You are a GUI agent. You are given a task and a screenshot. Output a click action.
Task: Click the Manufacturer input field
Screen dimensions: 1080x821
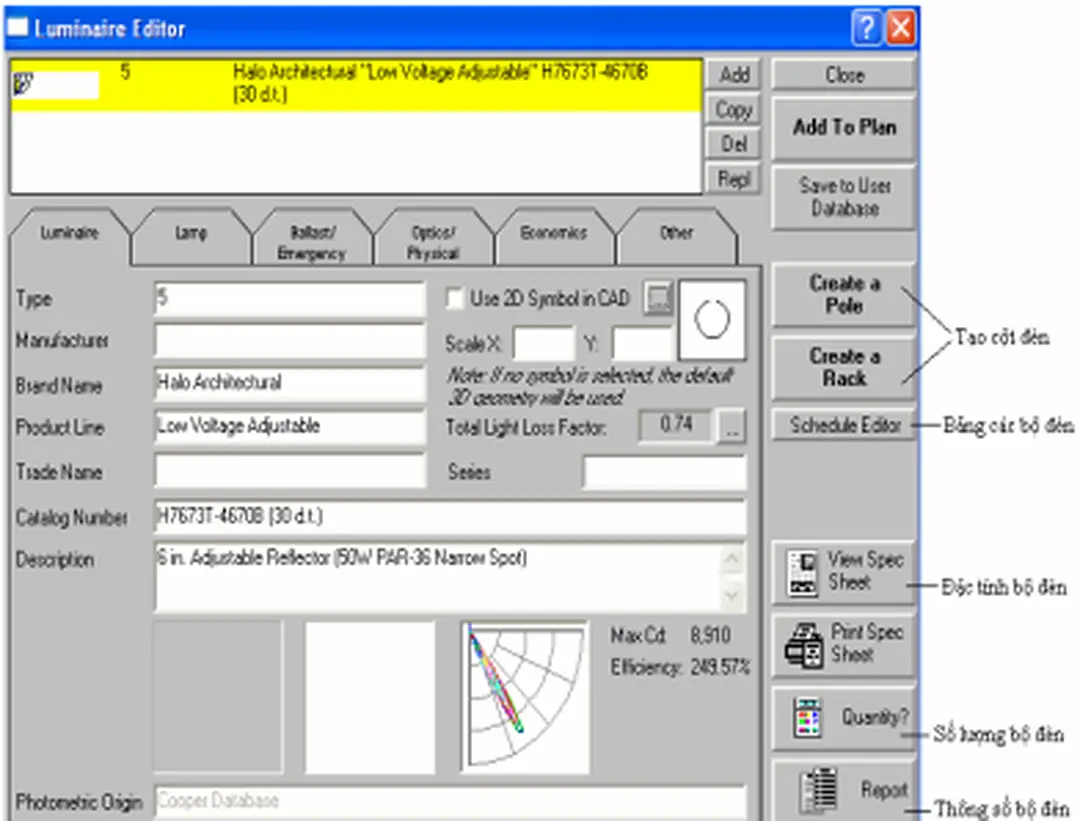289,341
